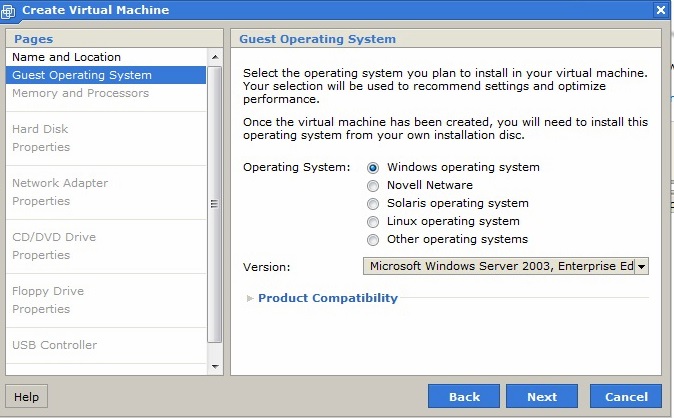Click Properties under Floppy Drive
The height and width of the screenshot is (418, 674).
pos(41,309)
